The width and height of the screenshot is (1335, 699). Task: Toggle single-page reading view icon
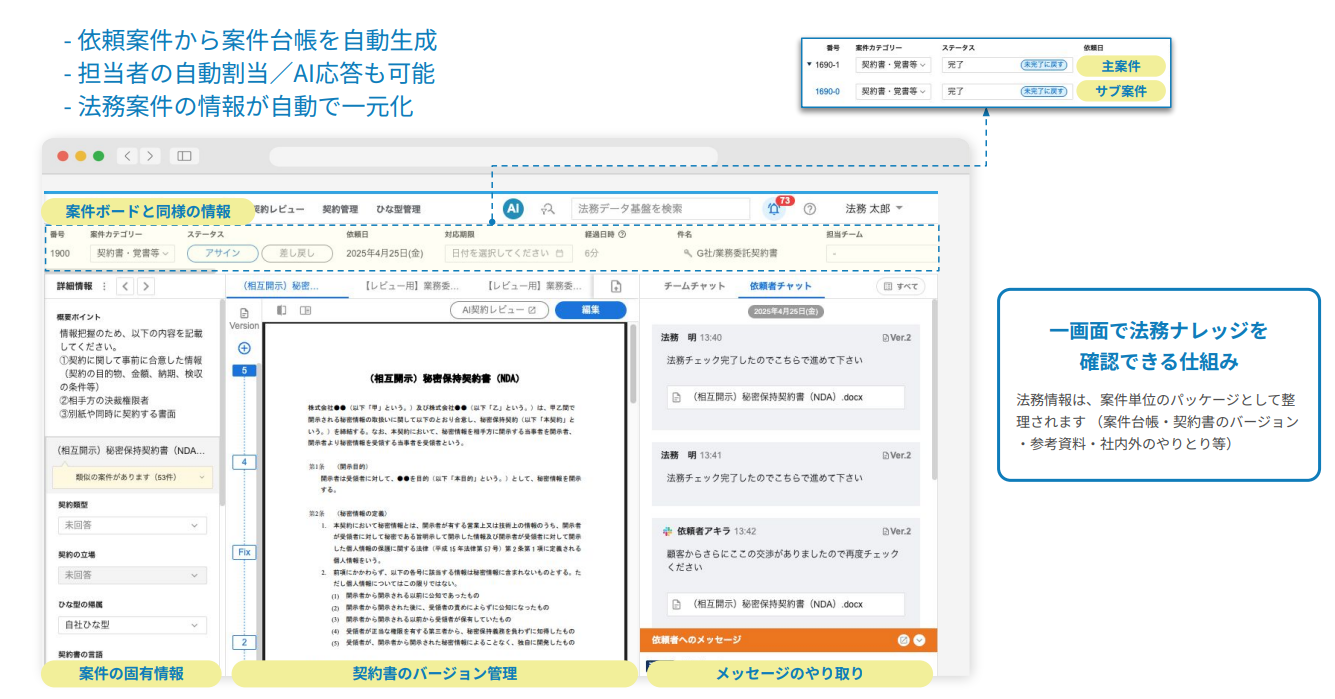click(x=281, y=311)
